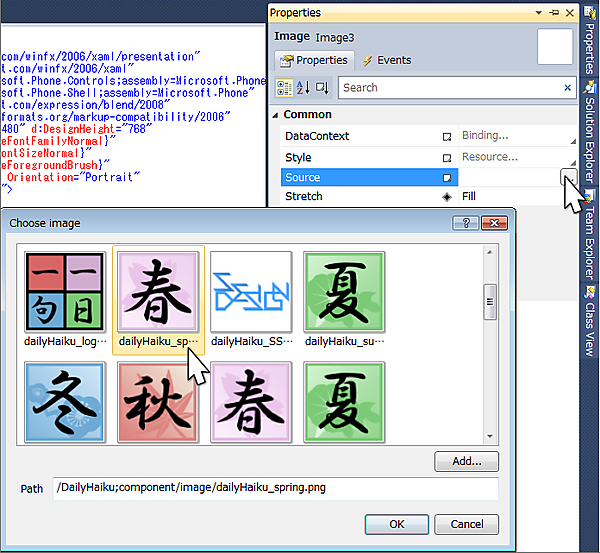The width and height of the screenshot is (600, 553).
Task: Select the green summer kanji thumbnail in second row
Action: 344,402
